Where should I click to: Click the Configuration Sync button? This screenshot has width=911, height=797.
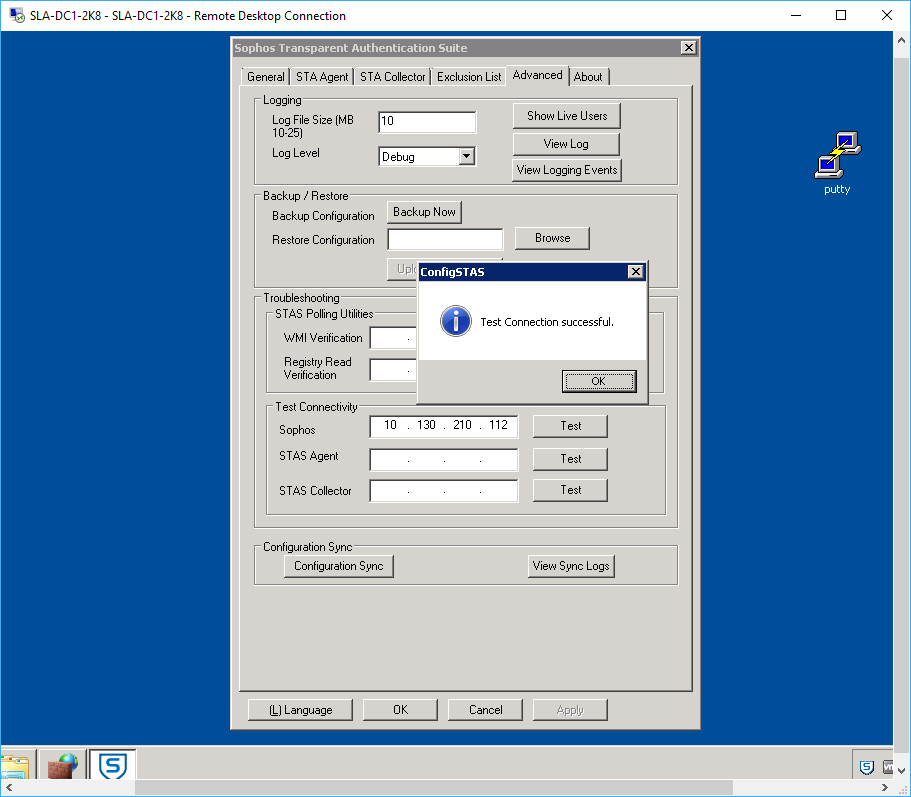(339, 566)
